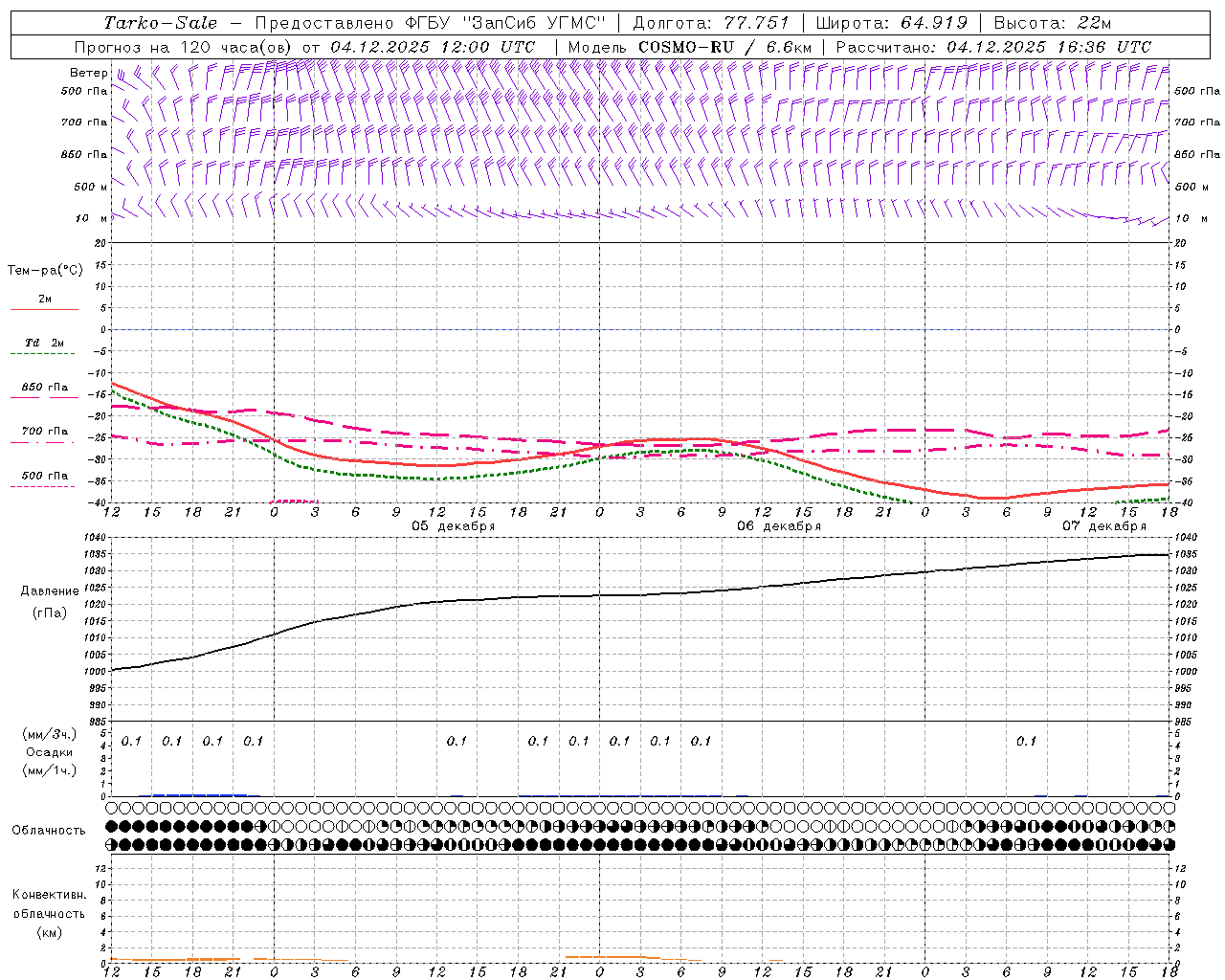Screen dimensions: 1225x980
Task: Click the COSMO-RU model name in header
Action: pyautogui.click(x=679, y=47)
